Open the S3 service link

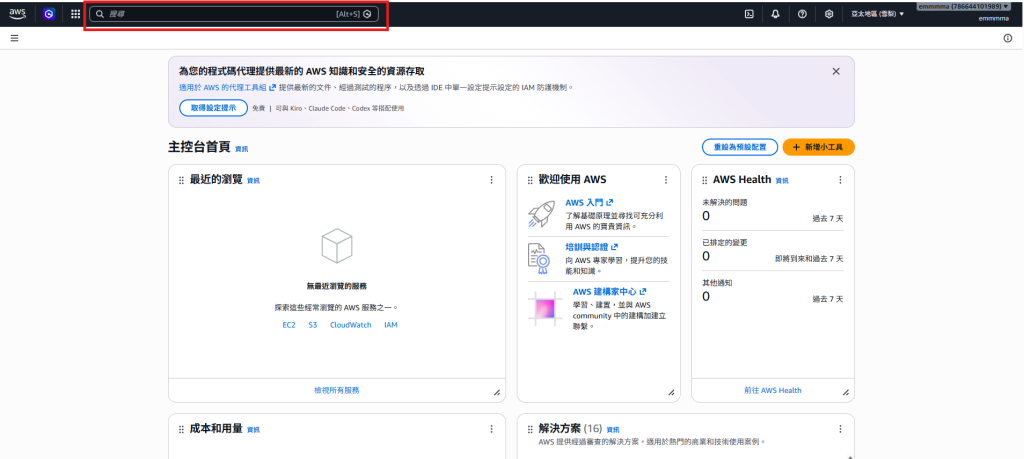(x=313, y=324)
